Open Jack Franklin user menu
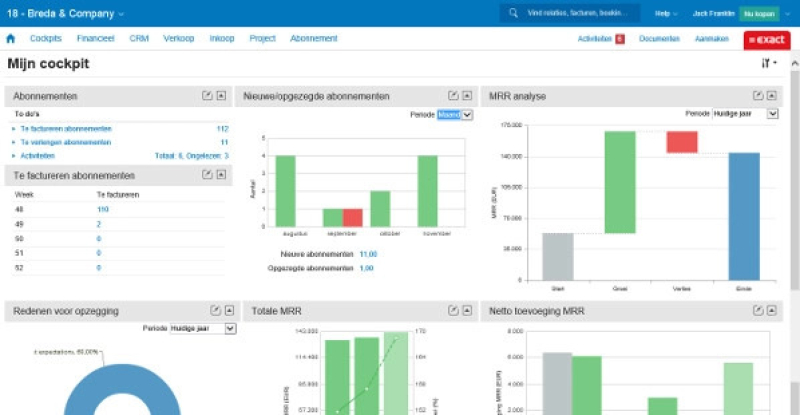 pos(713,14)
